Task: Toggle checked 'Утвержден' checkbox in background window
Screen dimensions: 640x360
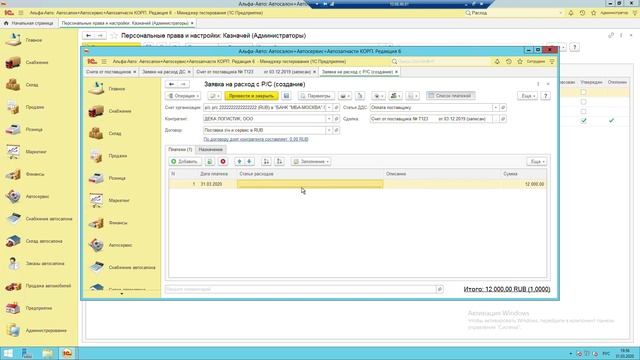Action: click(x=583, y=120)
